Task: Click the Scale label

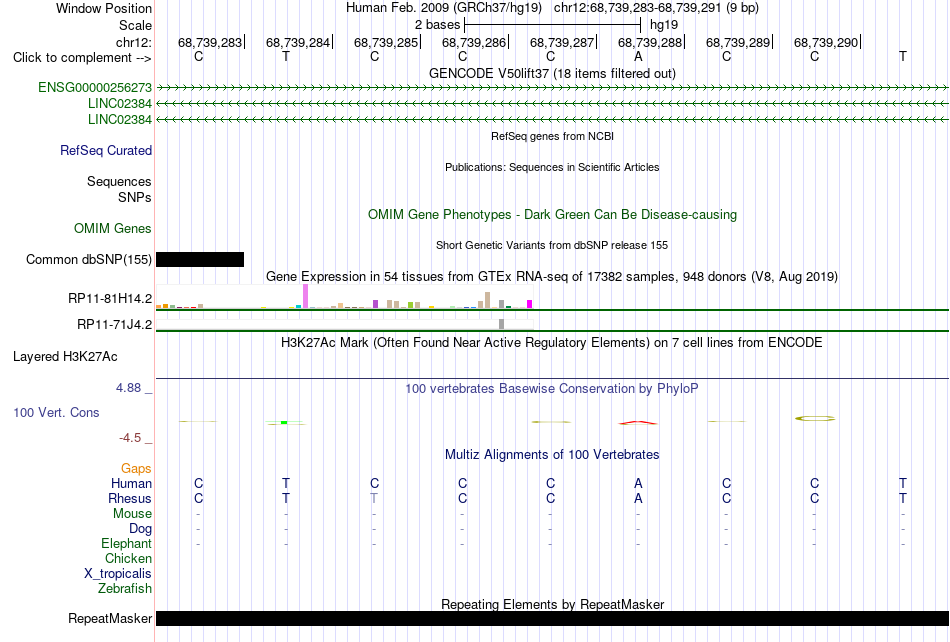Action: [x=135, y=25]
